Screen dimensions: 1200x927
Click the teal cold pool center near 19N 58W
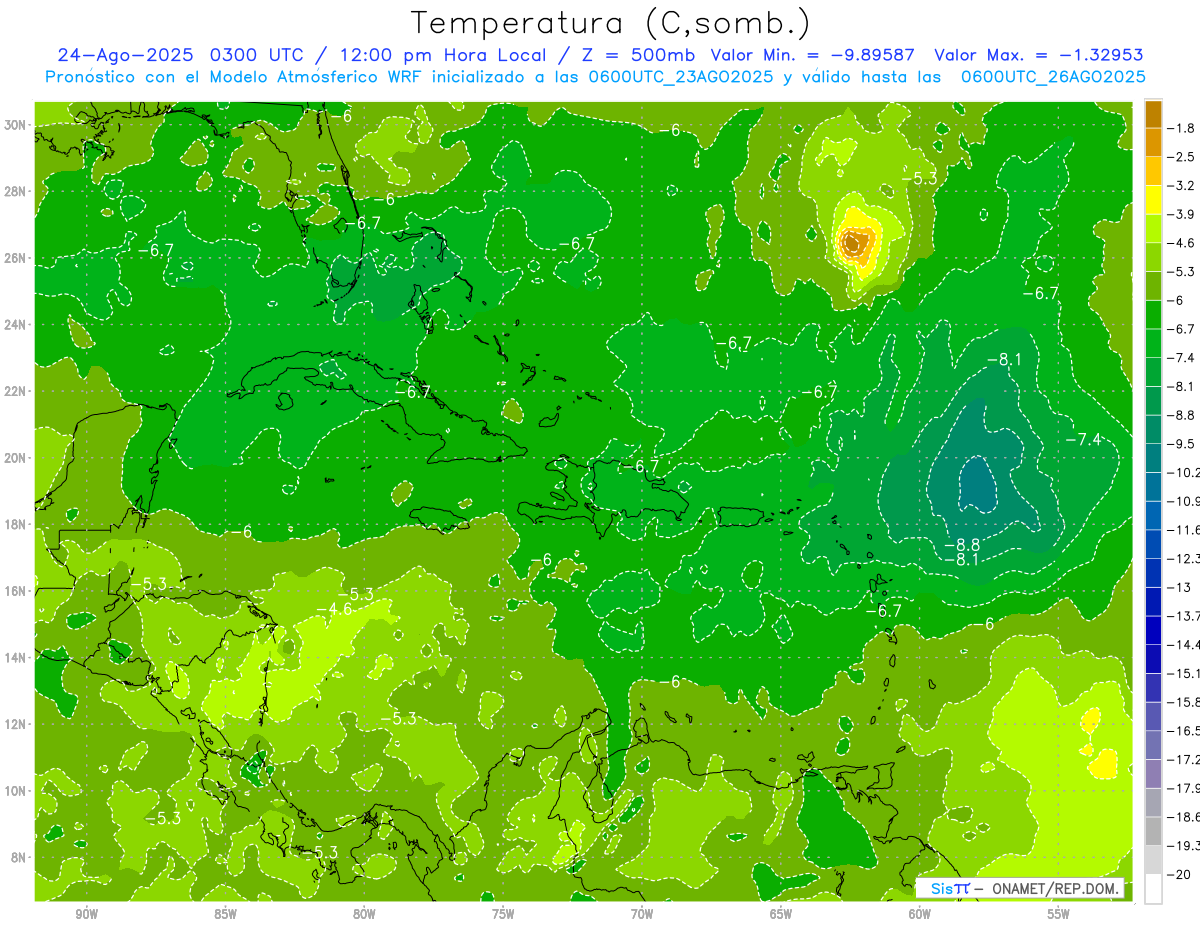[978, 482]
